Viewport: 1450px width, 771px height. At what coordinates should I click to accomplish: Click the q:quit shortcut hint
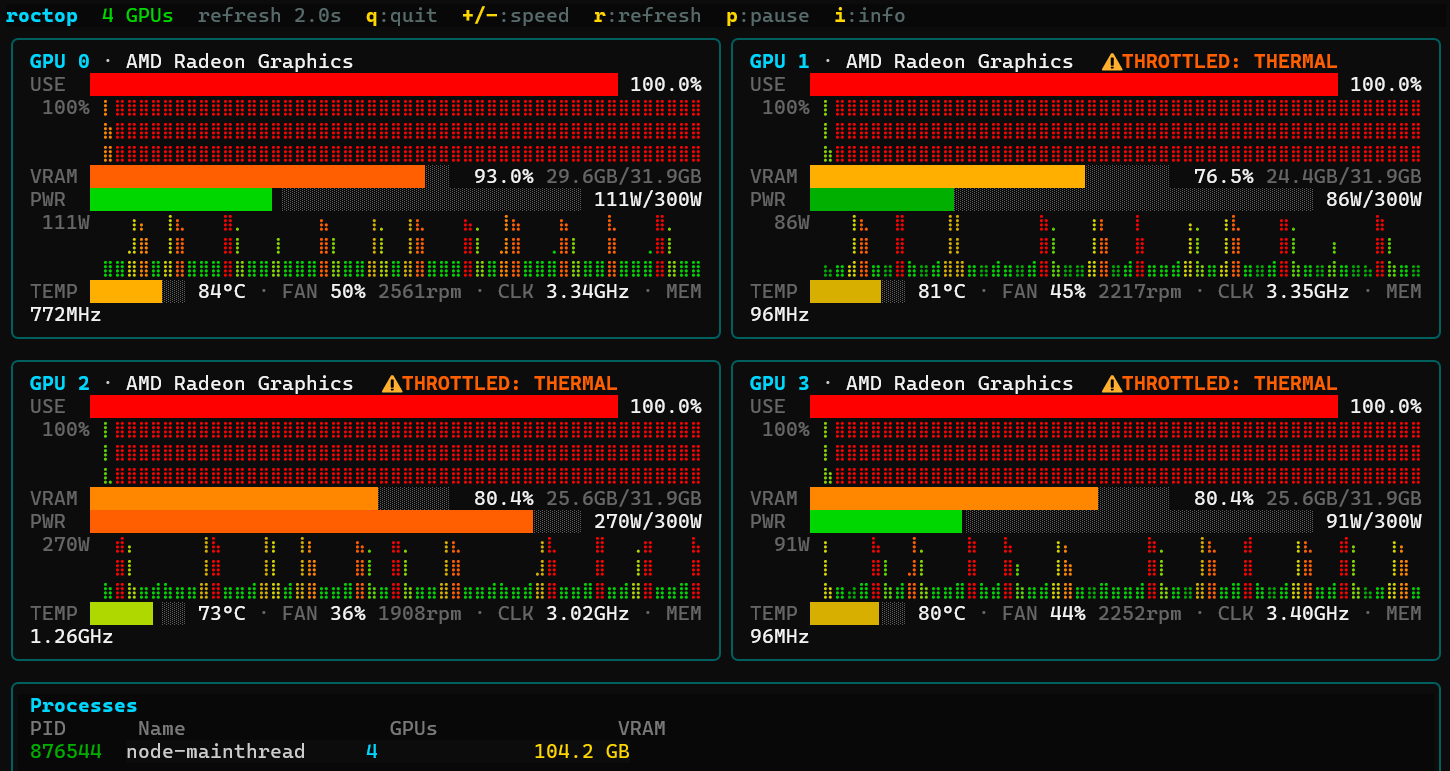click(401, 15)
